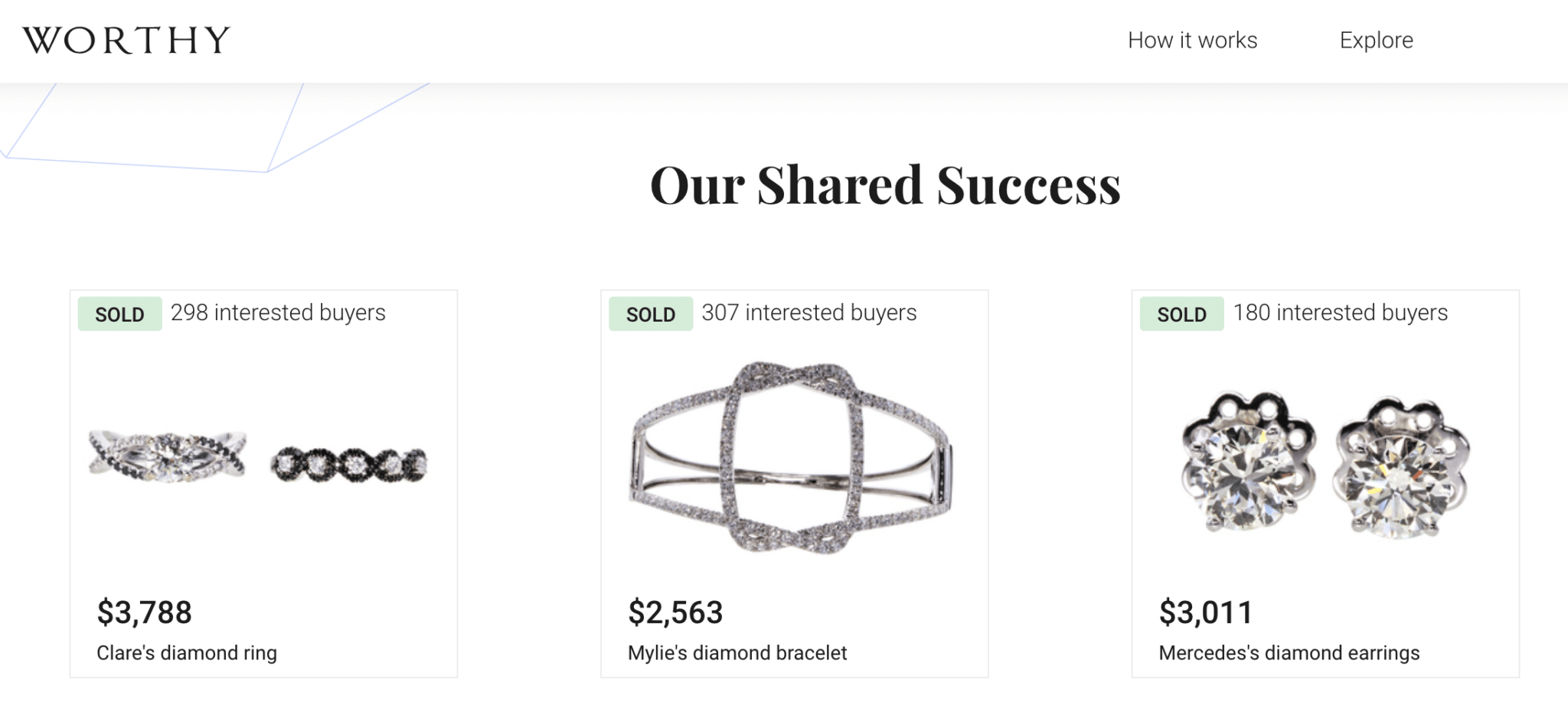This screenshot has width=1568, height=719.
Task: Open the How it works page
Action: pyautogui.click(x=1191, y=40)
